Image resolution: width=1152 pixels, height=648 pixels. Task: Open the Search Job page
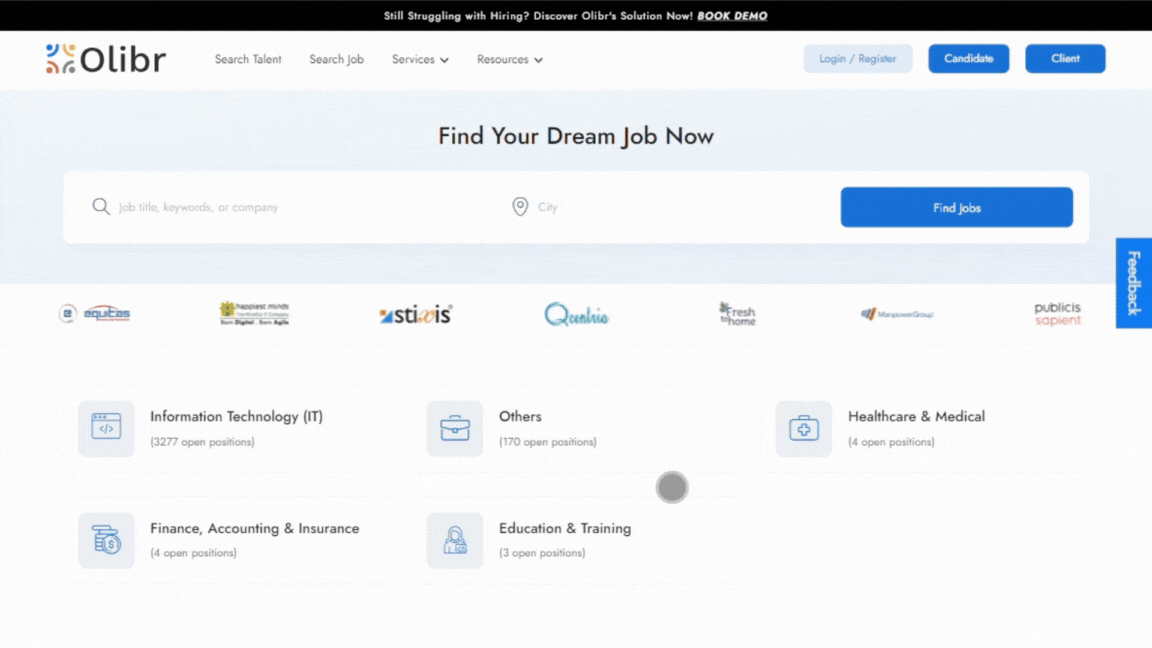336,60
